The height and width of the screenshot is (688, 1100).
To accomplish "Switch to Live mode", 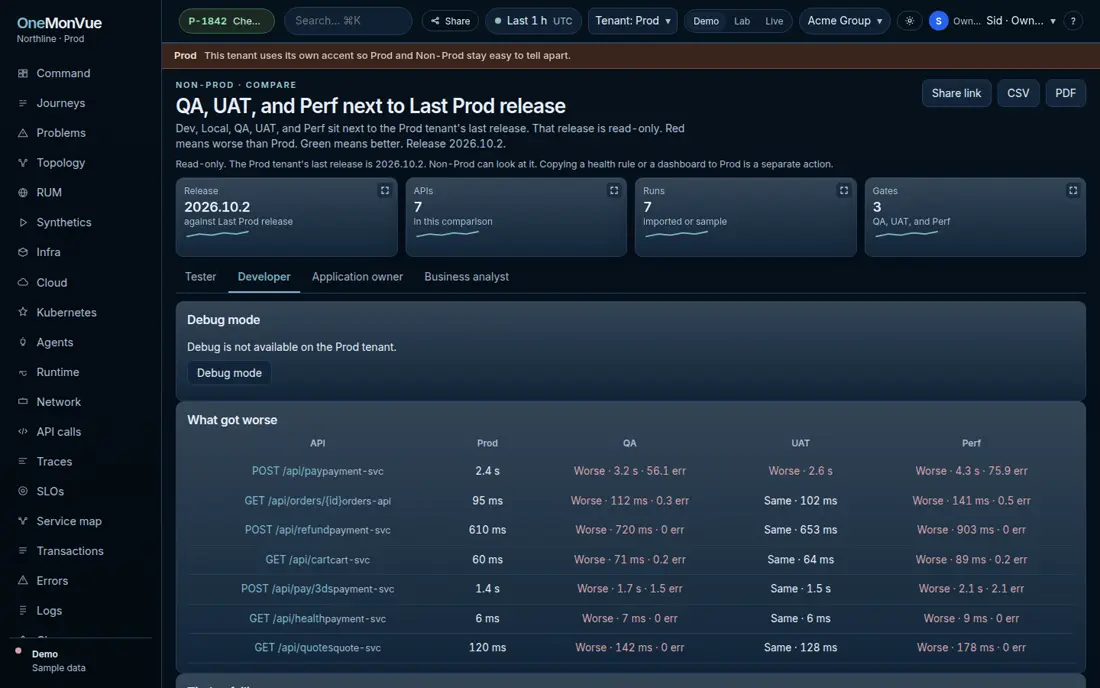I will point(774,21).
